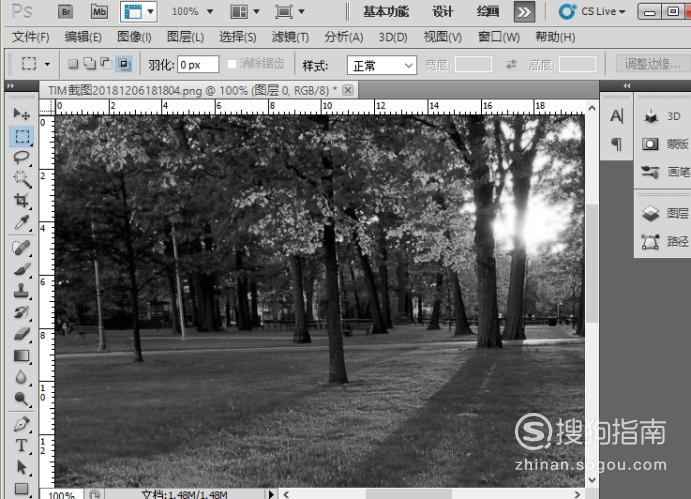The width and height of the screenshot is (691, 499).
Task: Open the 图层(L) menu
Action: click(186, 37)
